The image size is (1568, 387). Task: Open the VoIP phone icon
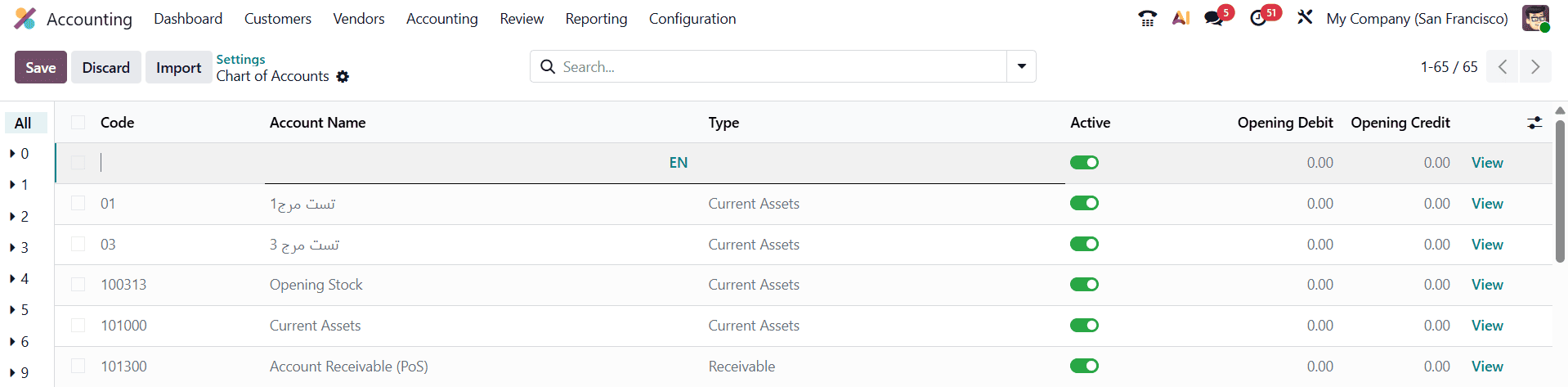click(x=1148, y=18)
